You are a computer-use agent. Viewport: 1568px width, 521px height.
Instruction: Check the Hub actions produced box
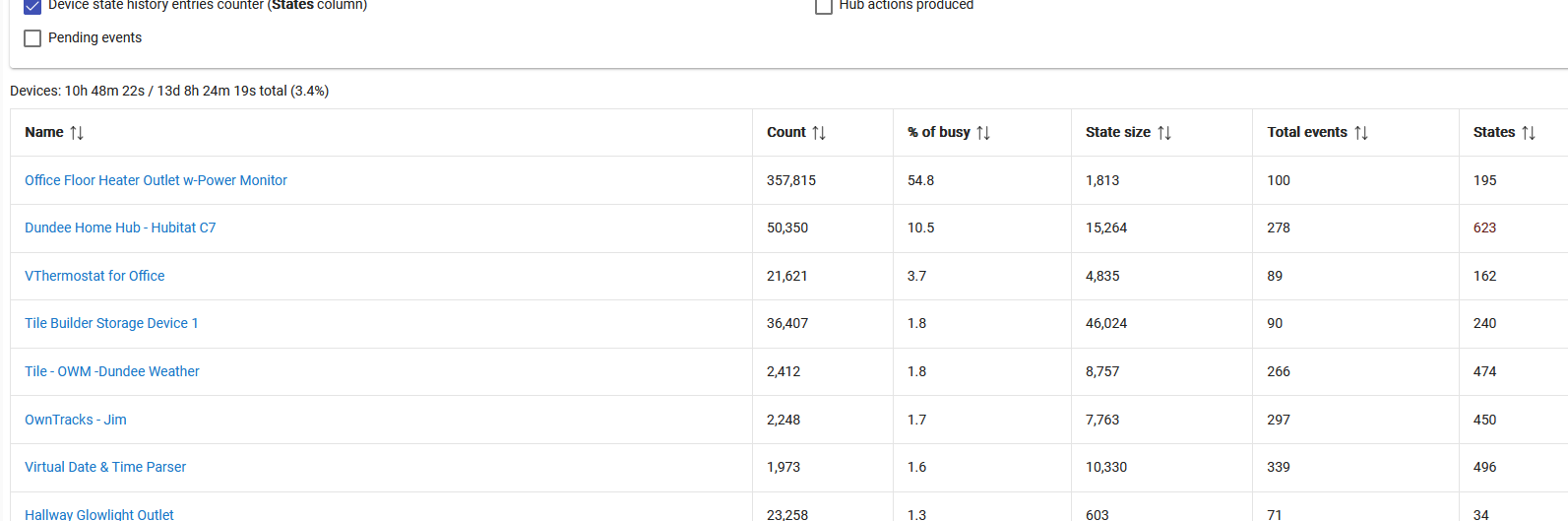click(824, 6)
